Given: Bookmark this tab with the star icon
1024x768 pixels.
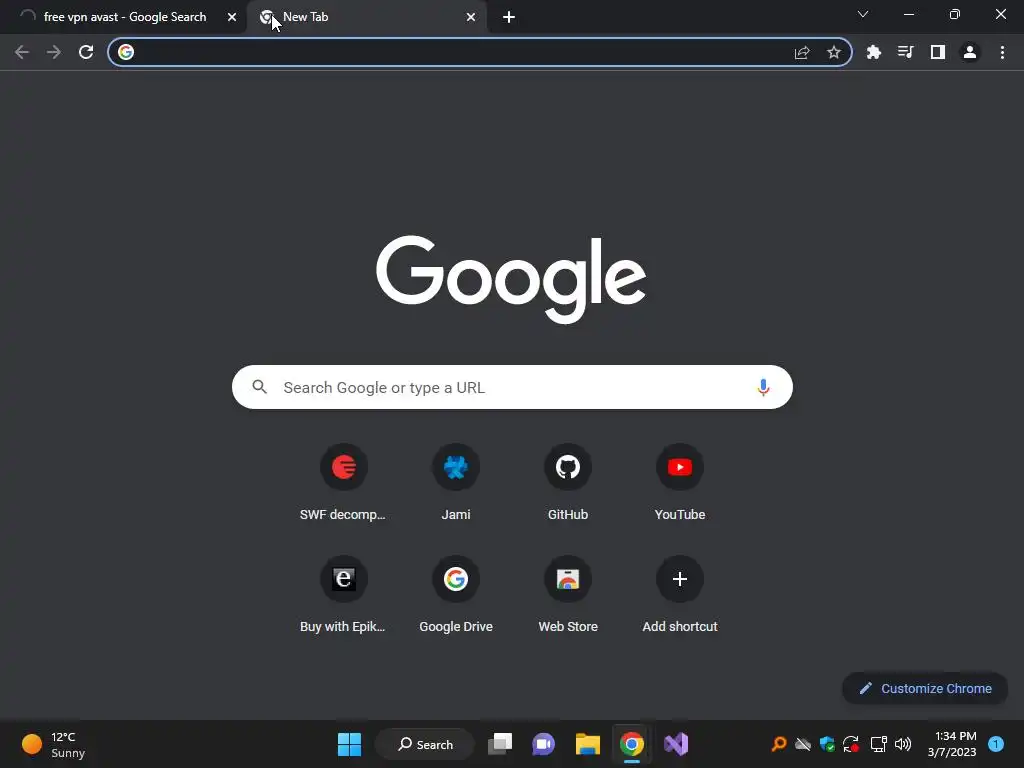Looking at the screenshot, I should [834, 52].
